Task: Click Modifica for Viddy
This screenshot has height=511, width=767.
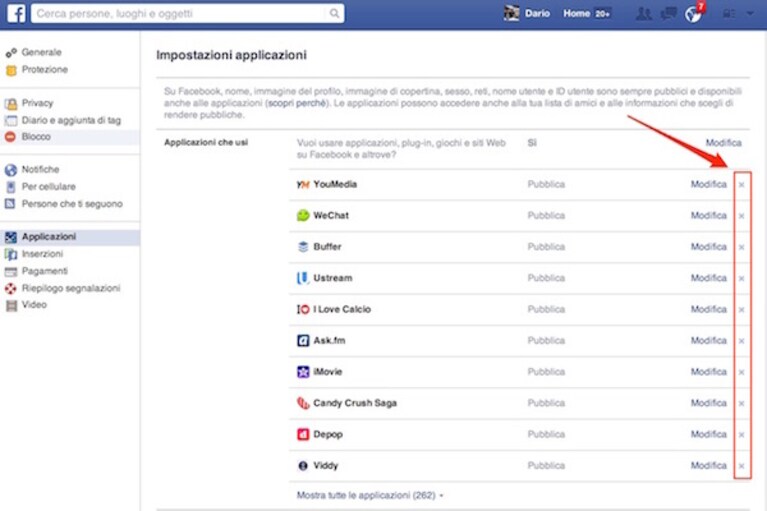Action: tap(708, 466)
